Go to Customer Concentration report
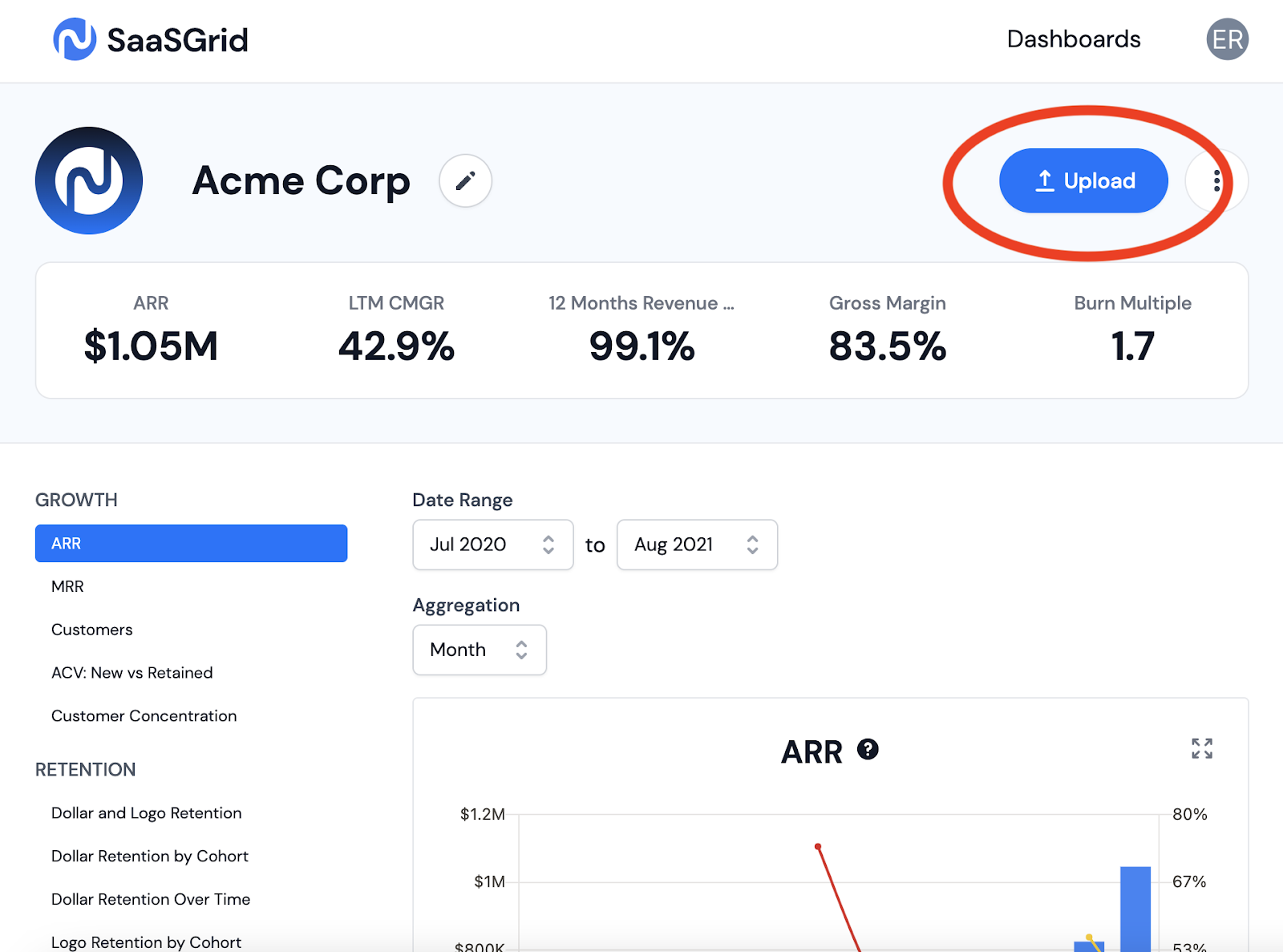Image resolution: width=1283 pixels, height=952 pixels. pos(144,716)
